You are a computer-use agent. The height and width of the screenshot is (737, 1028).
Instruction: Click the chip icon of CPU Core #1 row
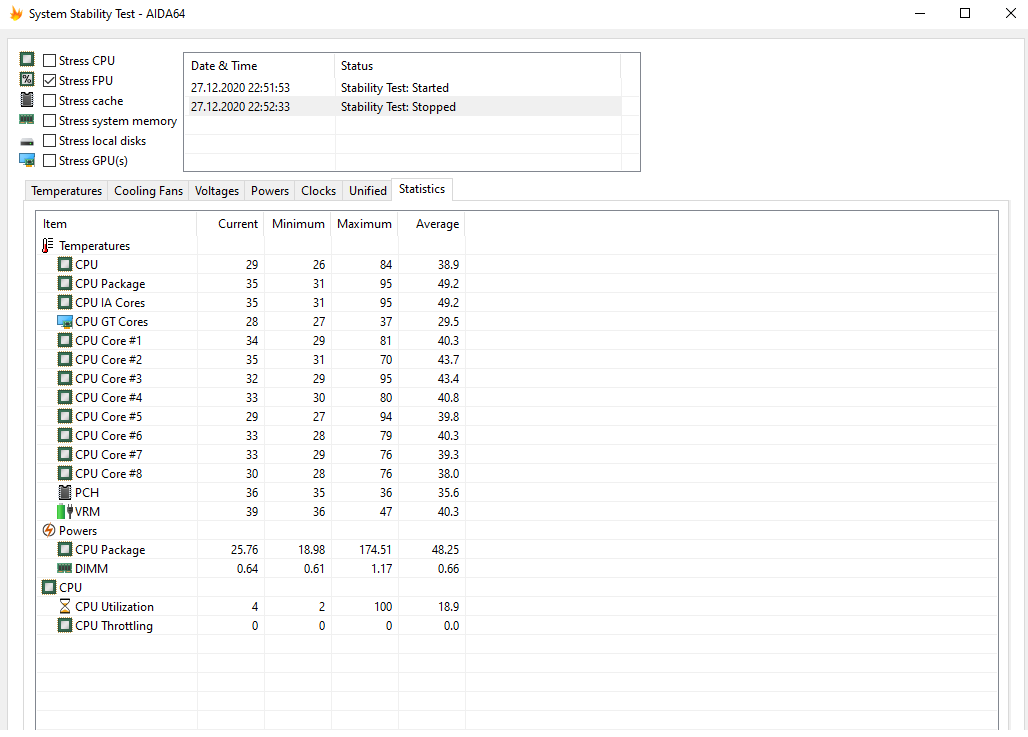pyautogui.click(x=65, y=340)
